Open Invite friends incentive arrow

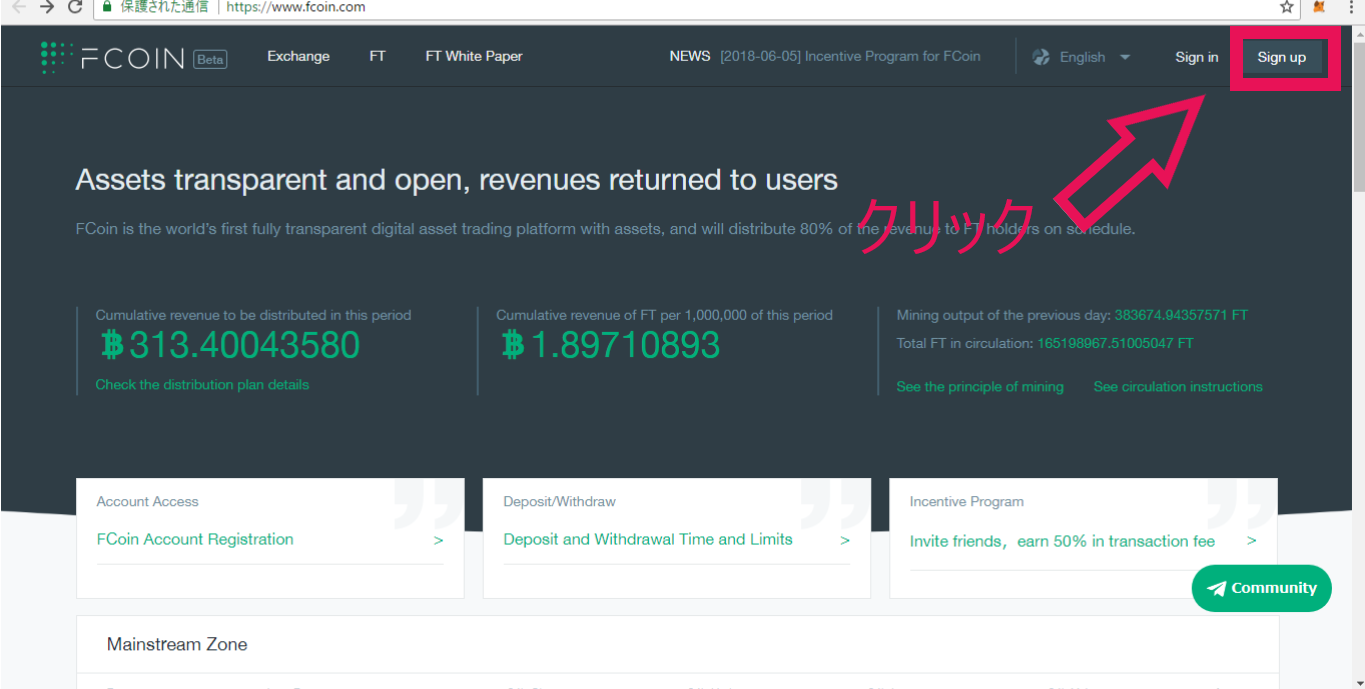[1251, 541]
